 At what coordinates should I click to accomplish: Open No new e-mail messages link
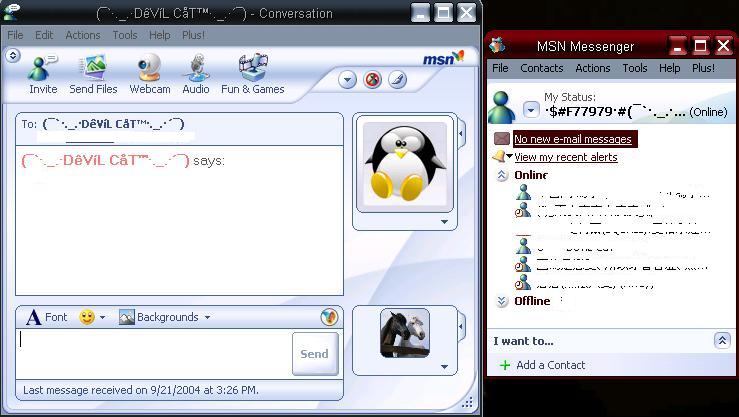573,139
